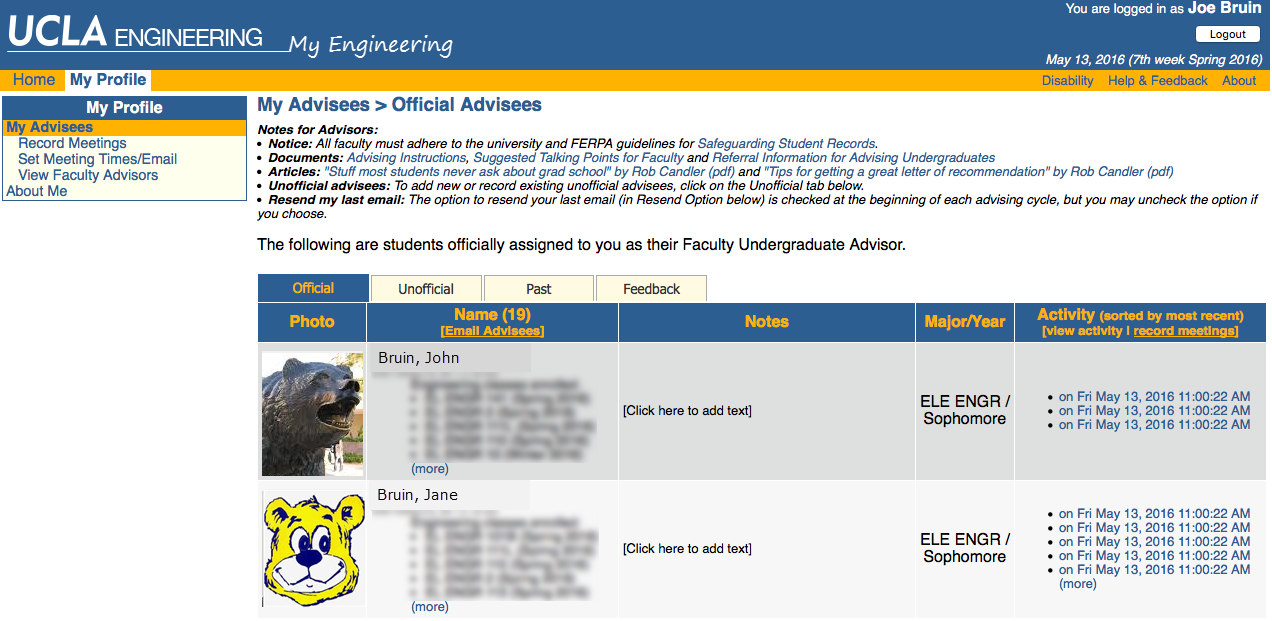The height and width of the screenshot is (621, 1272).
Task: Click the Major/Year column header
Action: [x=965, y=322]
